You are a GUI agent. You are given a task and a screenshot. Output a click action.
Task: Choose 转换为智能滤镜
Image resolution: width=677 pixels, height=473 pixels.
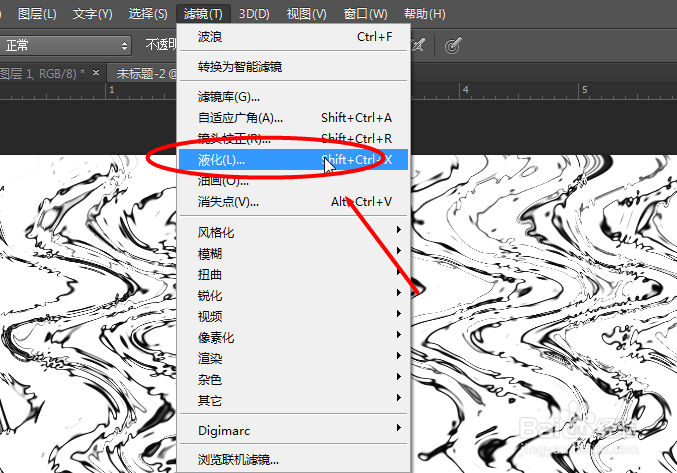point(294,67)
